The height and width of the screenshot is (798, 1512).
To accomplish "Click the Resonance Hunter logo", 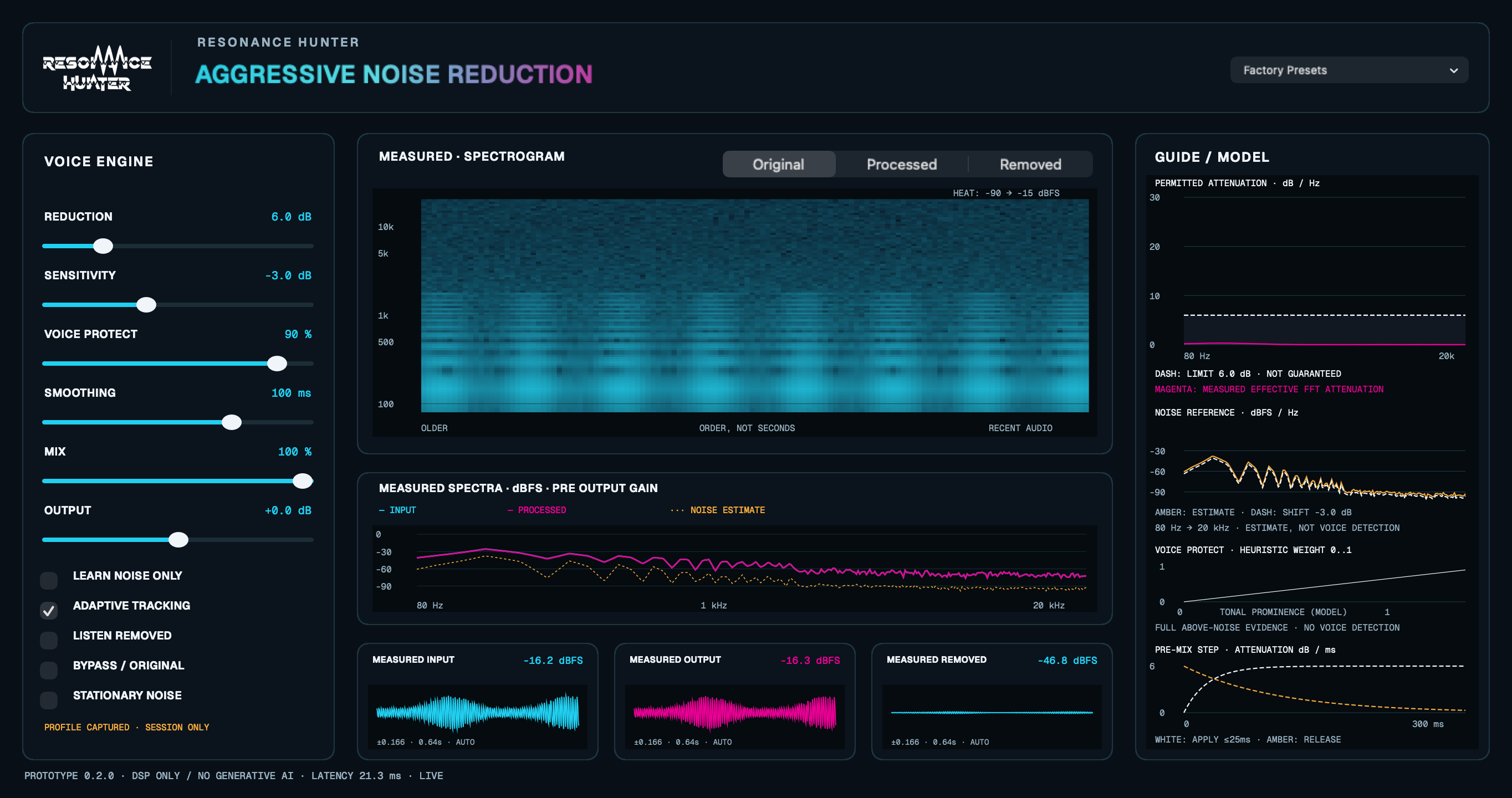I will pos(97,68).
